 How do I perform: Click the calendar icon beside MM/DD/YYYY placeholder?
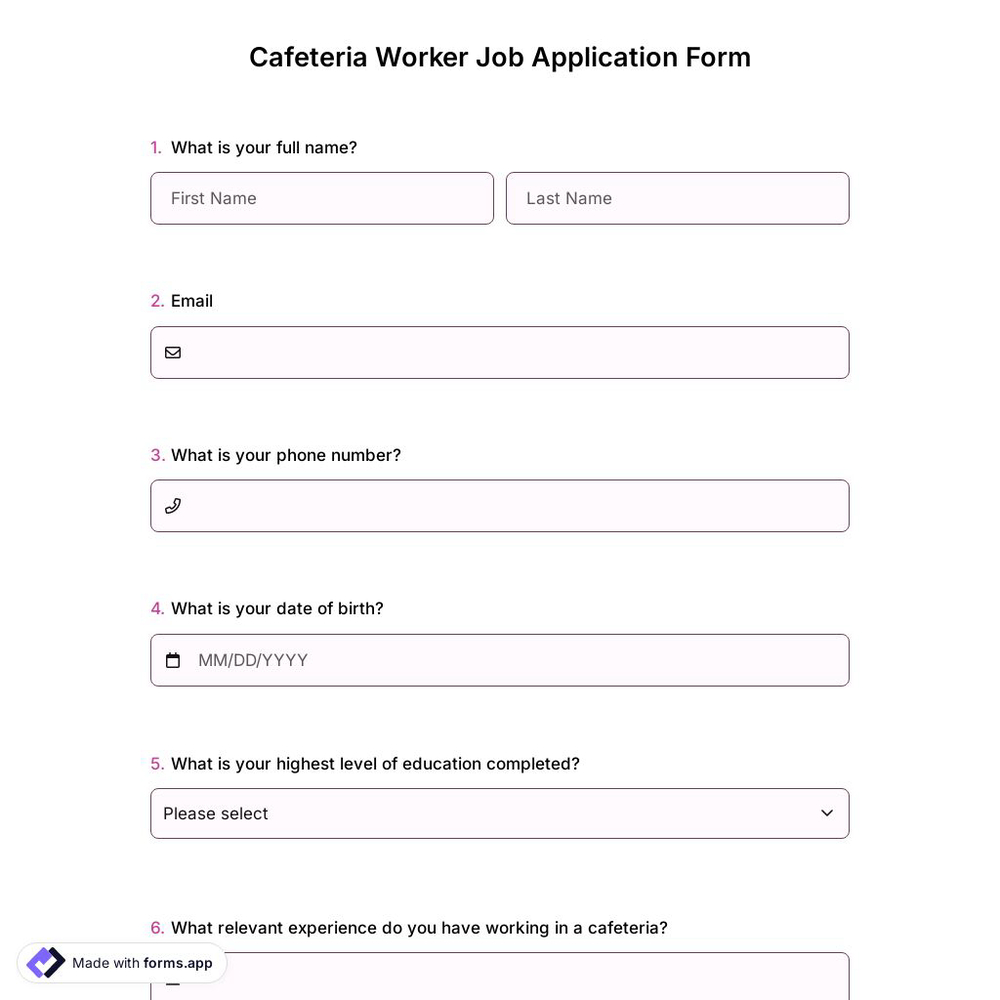(x=173, y=660)
